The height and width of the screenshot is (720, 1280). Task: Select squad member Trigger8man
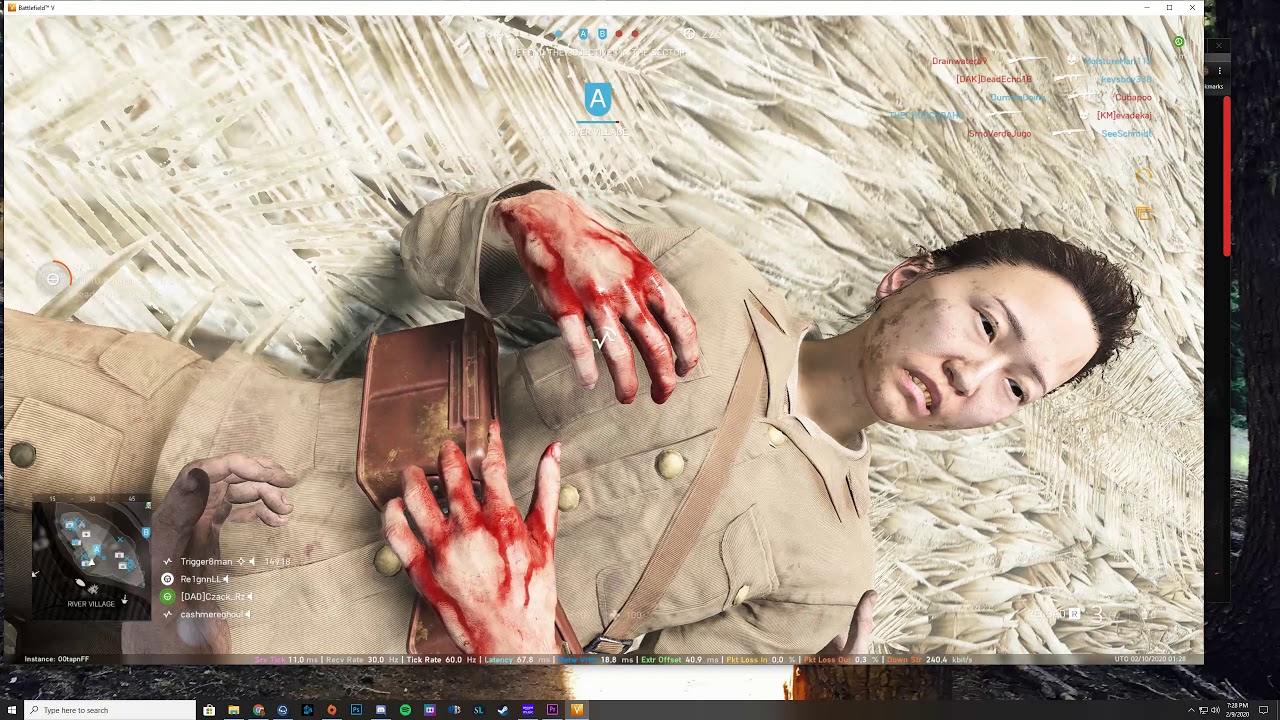pyautogui.click(x=206, y=562)
